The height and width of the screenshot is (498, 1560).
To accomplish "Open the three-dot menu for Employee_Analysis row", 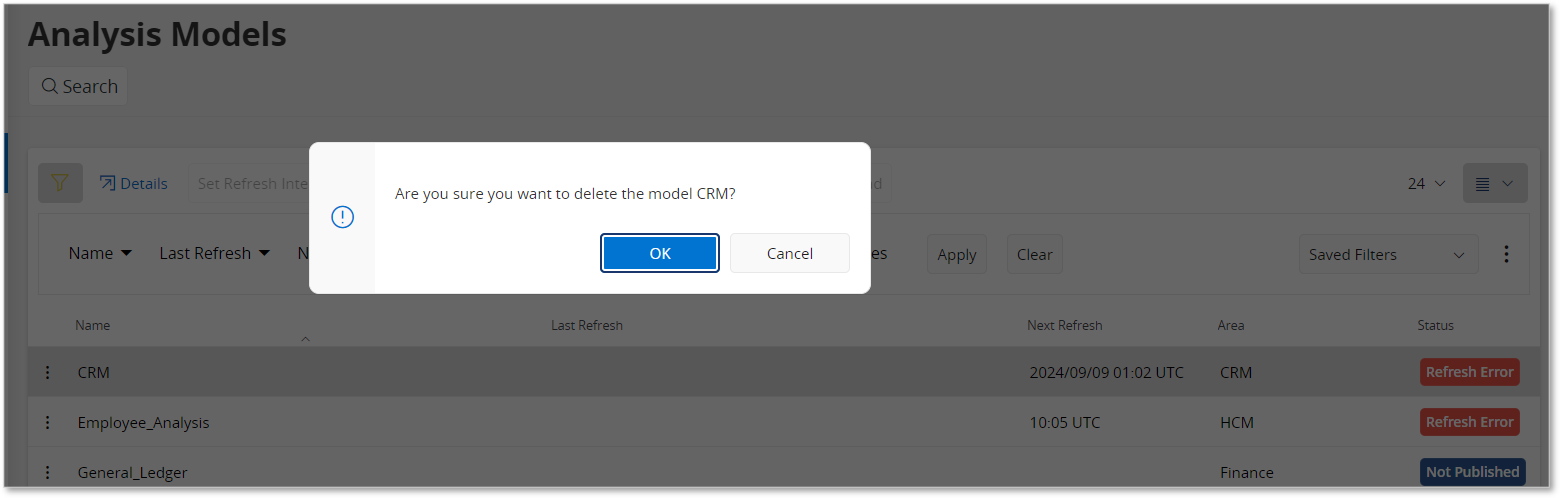I will (x=47, y=422).
